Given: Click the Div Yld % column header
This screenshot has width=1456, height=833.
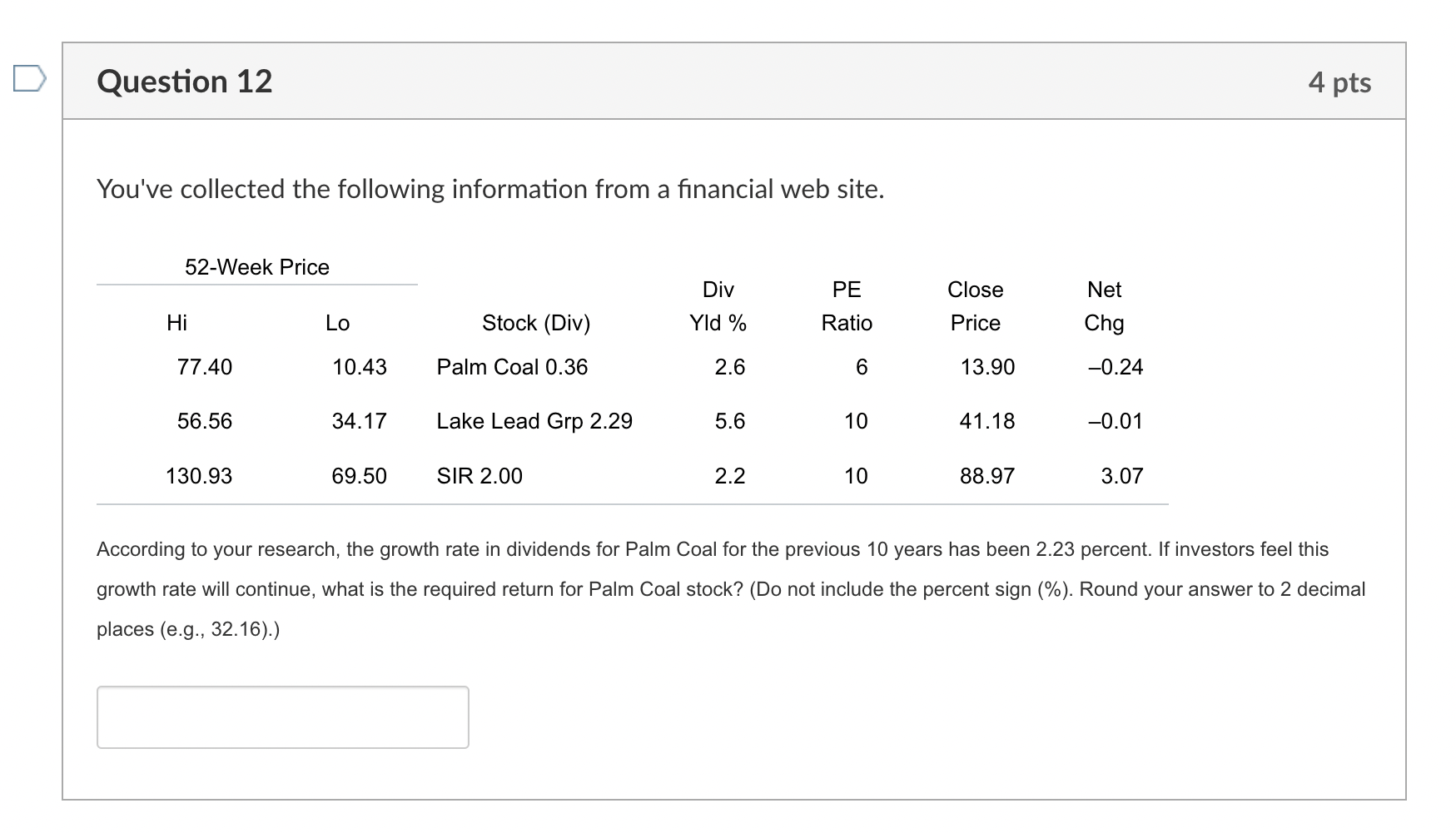Looking at the screenshot, I should pyautogui.click(x=718, y=305).
